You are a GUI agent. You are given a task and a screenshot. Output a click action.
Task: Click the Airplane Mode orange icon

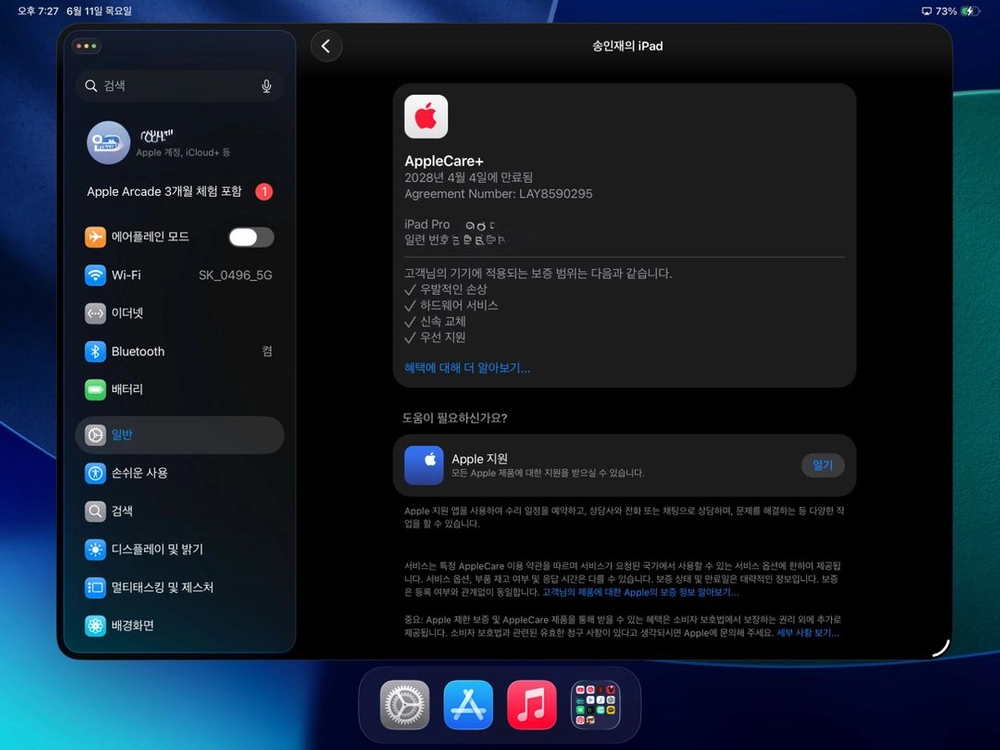[x=95, y=237]
